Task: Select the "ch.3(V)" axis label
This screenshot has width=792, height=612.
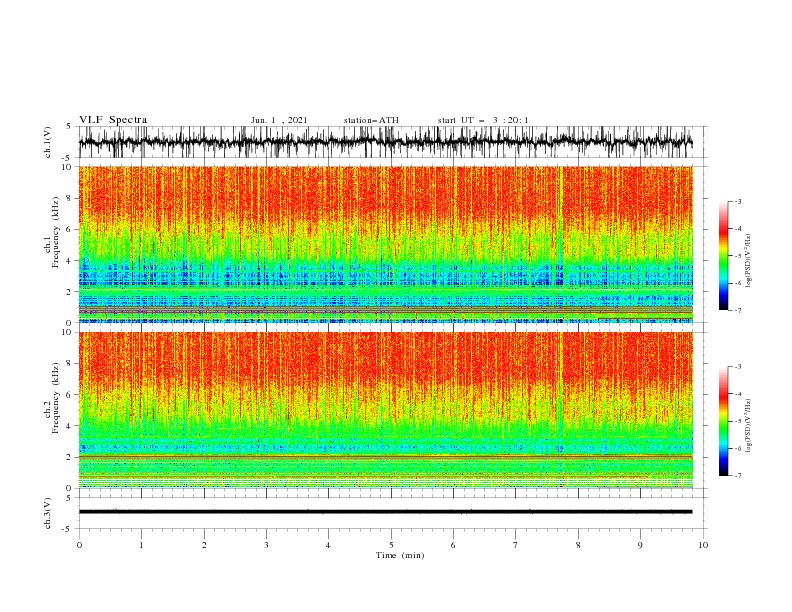Action: tap(48, 513)
